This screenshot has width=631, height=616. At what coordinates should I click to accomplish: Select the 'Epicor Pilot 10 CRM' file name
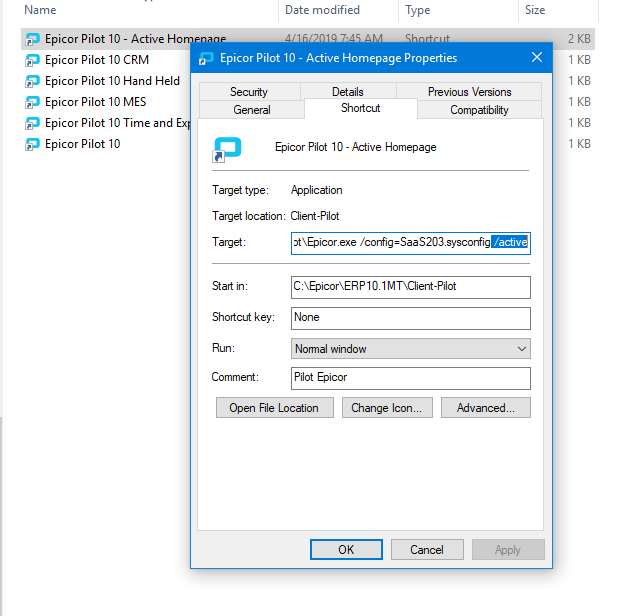coord(97,60)
